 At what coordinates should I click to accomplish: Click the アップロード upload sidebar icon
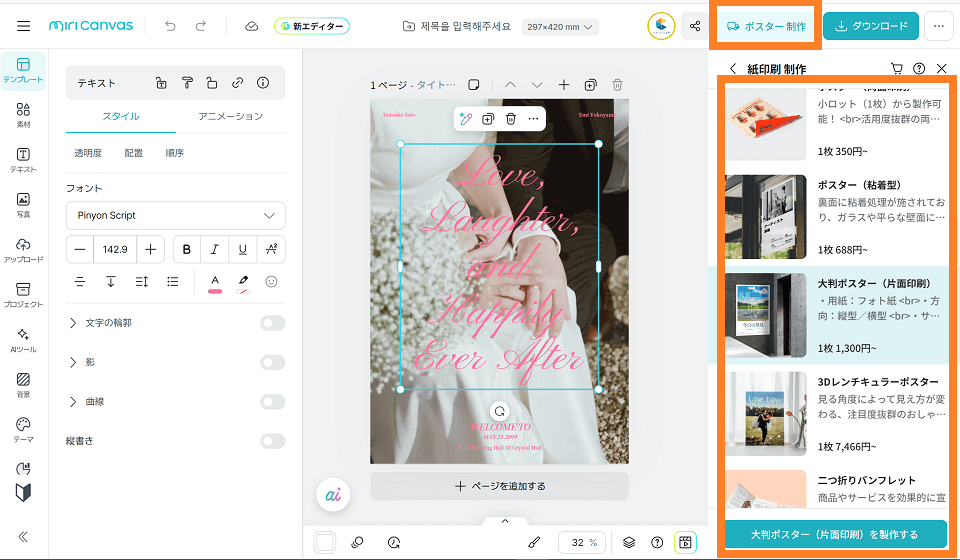tap(23, 250)
